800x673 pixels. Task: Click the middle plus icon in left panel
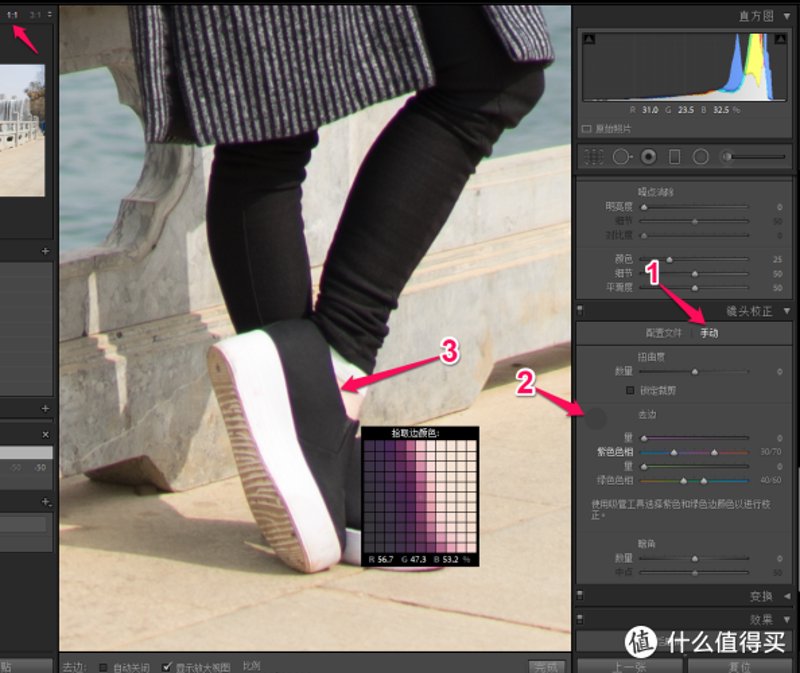[x=45, y=408]
